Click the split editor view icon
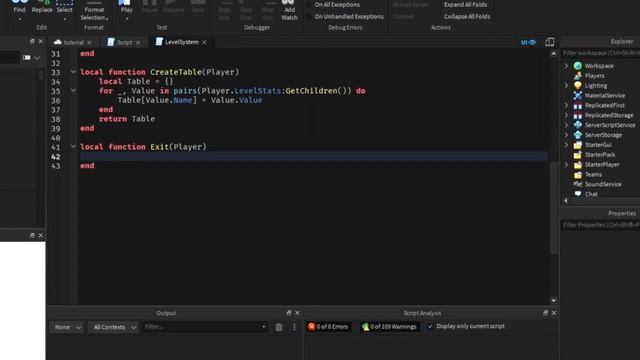The image size is (640, 360). [x=550, y=42]
